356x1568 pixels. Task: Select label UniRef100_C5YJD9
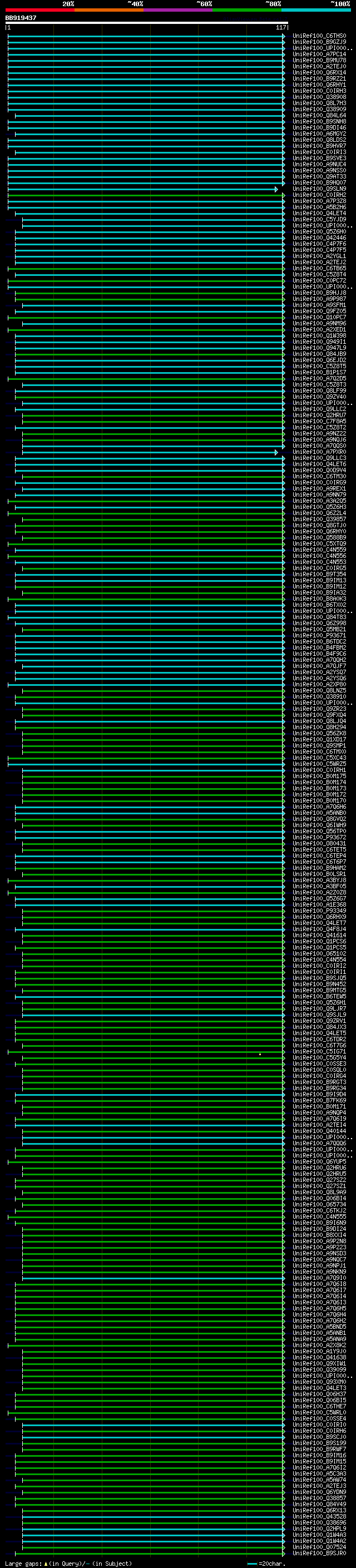click(319, 220)
